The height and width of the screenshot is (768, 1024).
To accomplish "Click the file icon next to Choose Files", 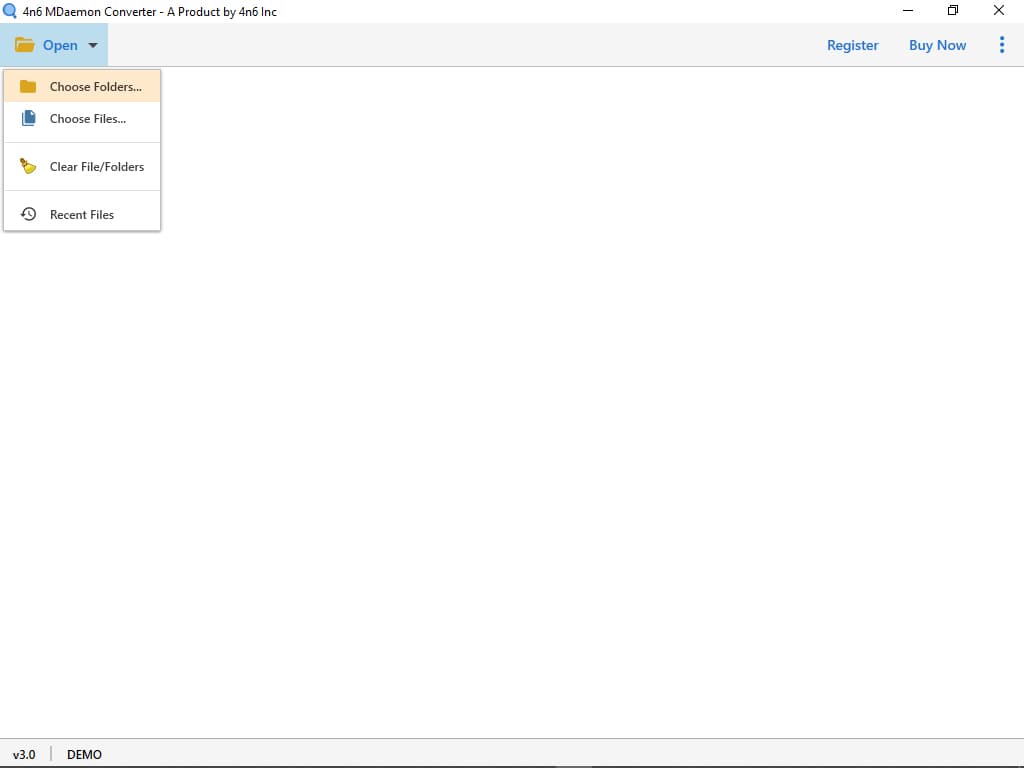I will pyautogui.click(x=31, y=118).
